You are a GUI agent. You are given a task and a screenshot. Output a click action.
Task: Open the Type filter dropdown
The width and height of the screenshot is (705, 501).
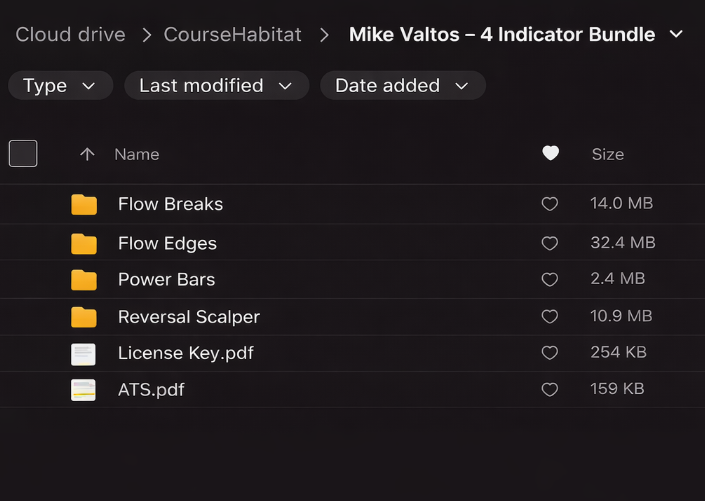[x=60, y=86]
